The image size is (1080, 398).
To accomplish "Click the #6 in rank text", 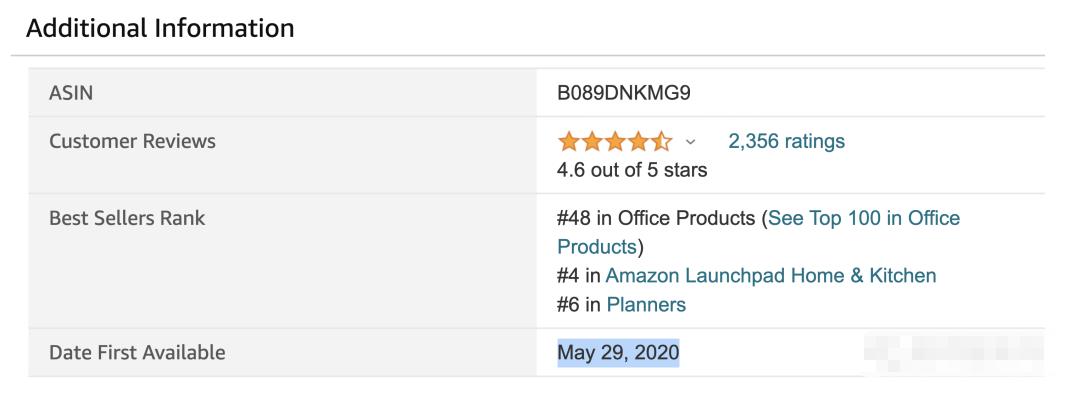I will (579, 305).
